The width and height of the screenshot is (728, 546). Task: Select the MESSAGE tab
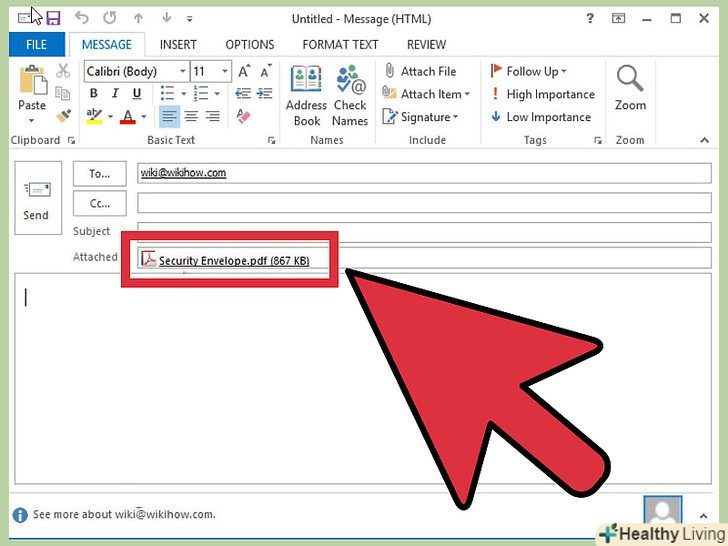click(107, 45)
